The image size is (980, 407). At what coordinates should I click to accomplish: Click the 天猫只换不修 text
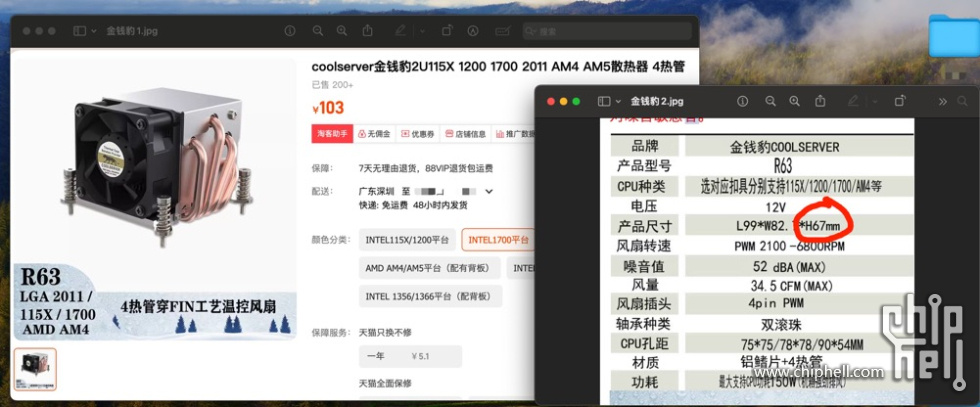coord(385,332)
